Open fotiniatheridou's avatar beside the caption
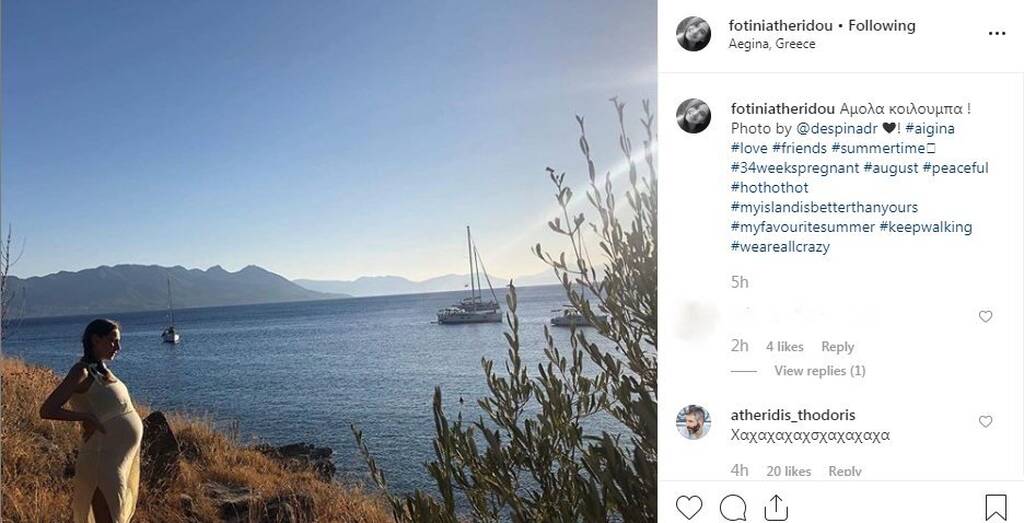 click(x=693, y=116)
